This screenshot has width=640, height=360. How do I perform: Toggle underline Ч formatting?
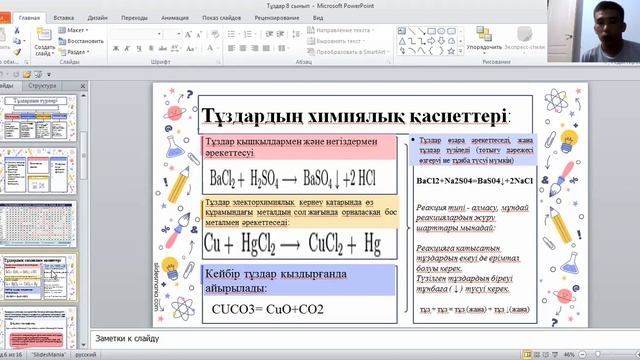pyautogui.click(x=139, y=49)
